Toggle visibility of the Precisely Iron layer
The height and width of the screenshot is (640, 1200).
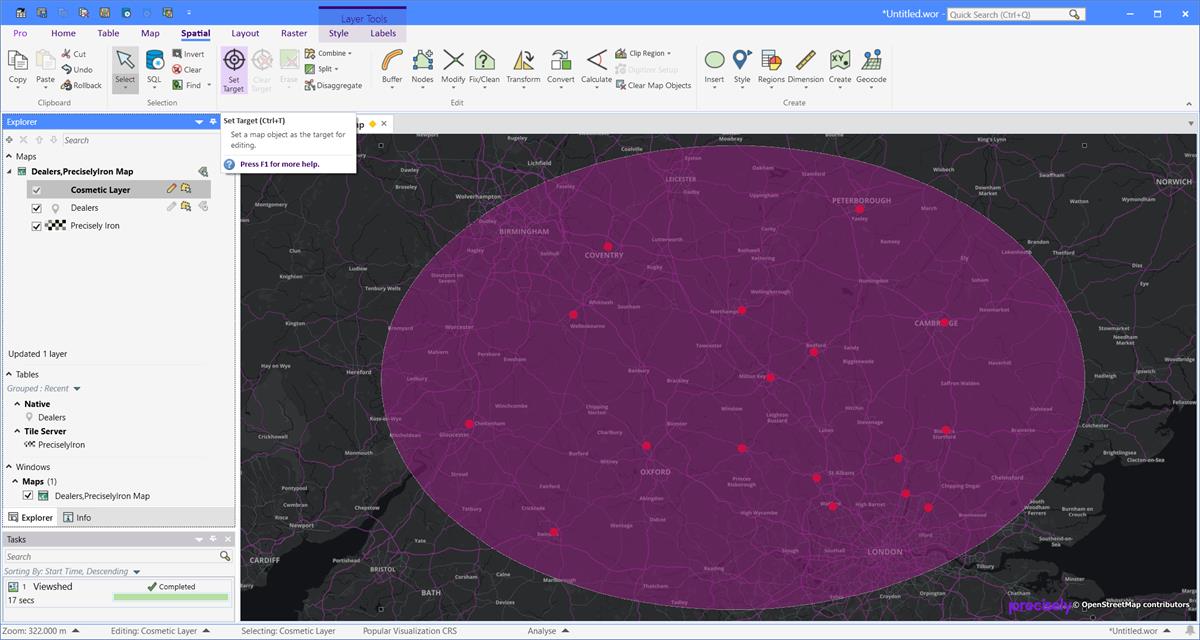(x=37, y=225)
